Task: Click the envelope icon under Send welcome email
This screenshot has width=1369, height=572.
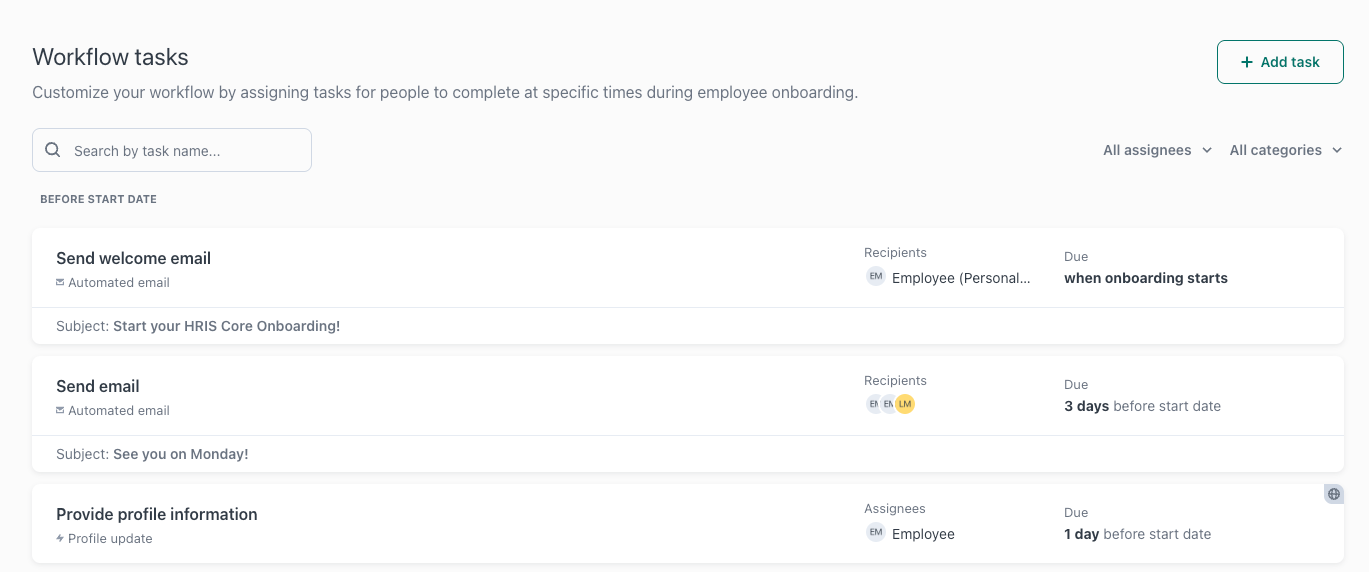Action: point(60,283)
